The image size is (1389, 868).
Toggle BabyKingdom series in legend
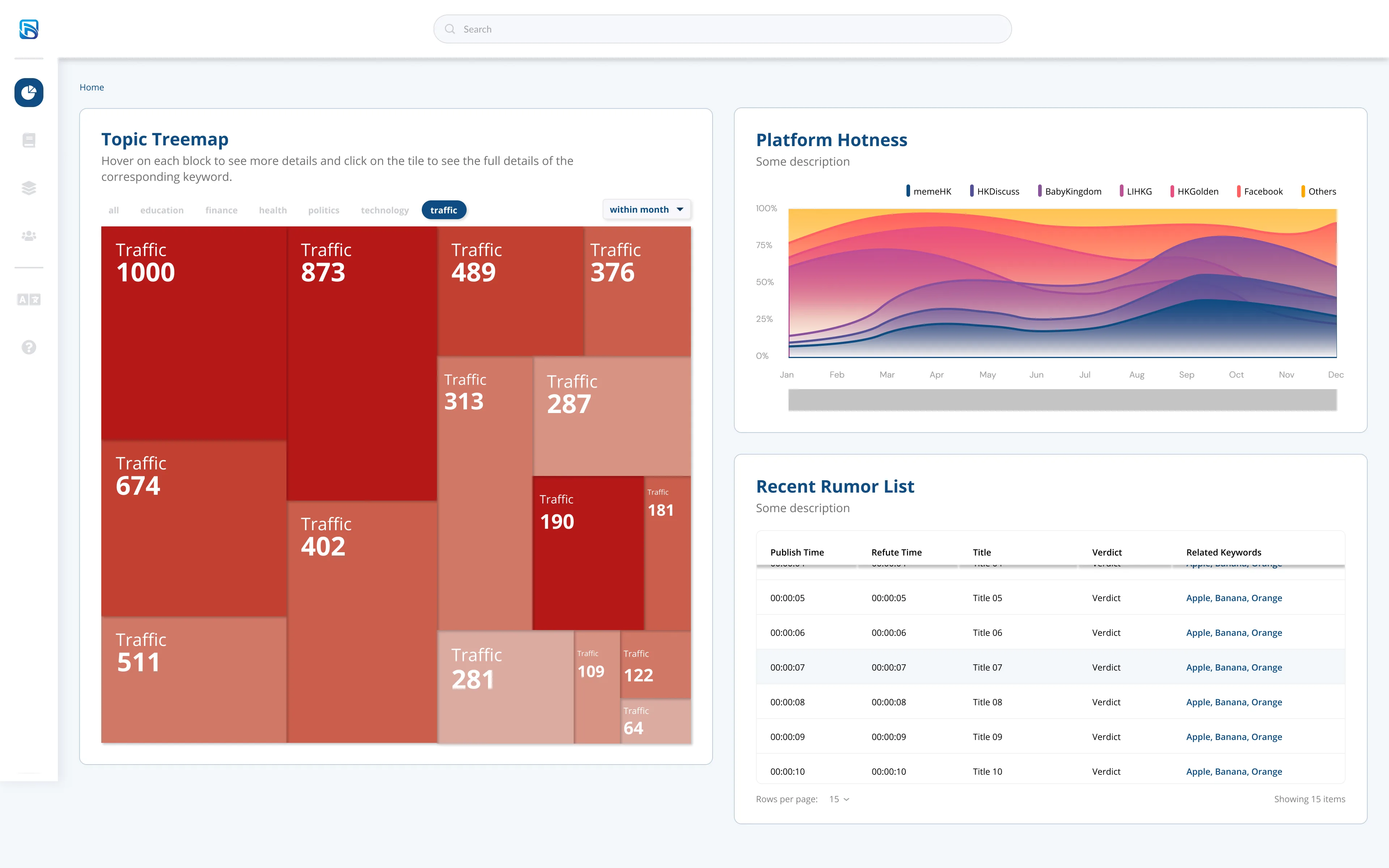click(1070, 191)
